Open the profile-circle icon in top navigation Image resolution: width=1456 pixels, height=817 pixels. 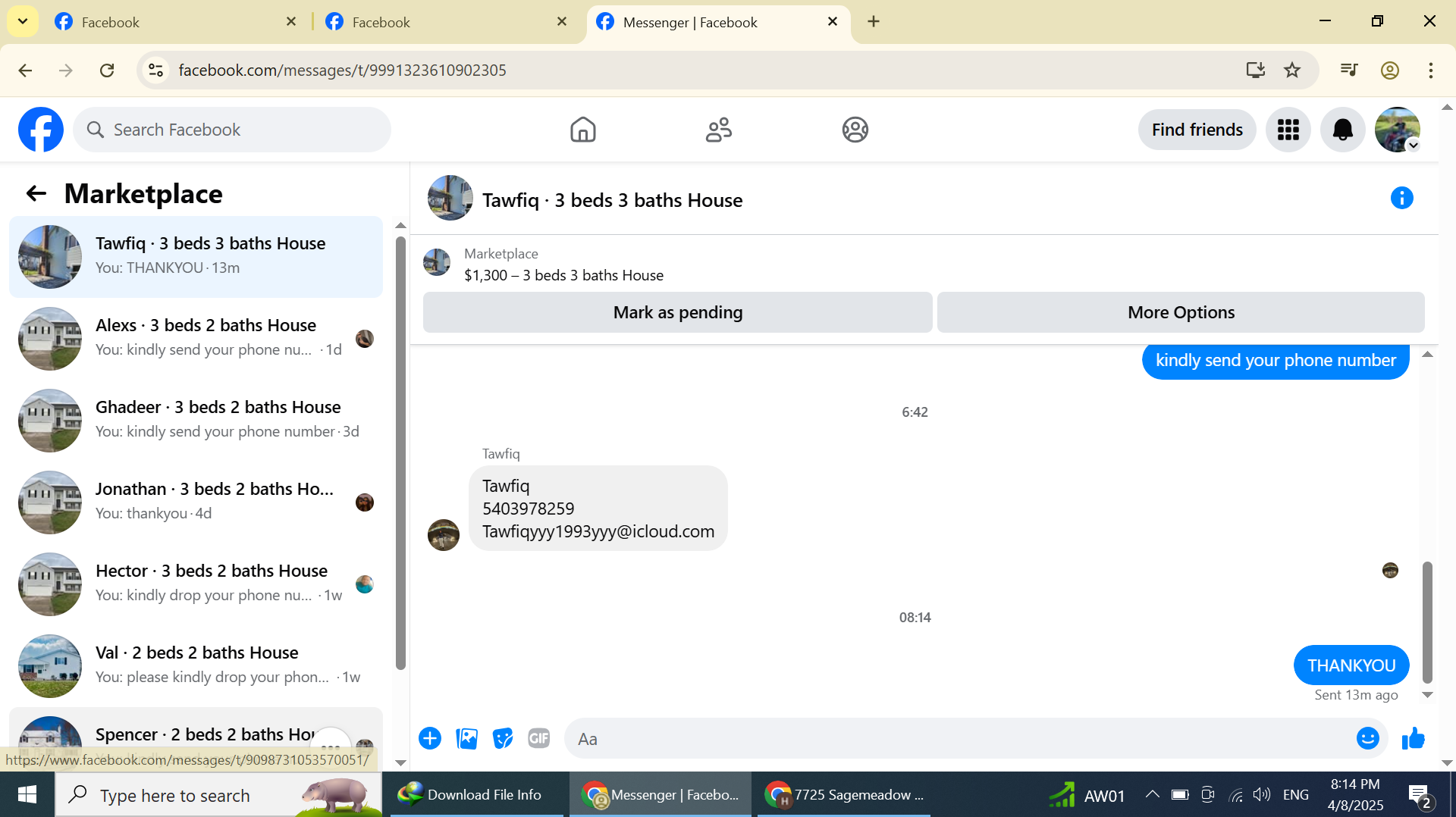coord(855,130)
